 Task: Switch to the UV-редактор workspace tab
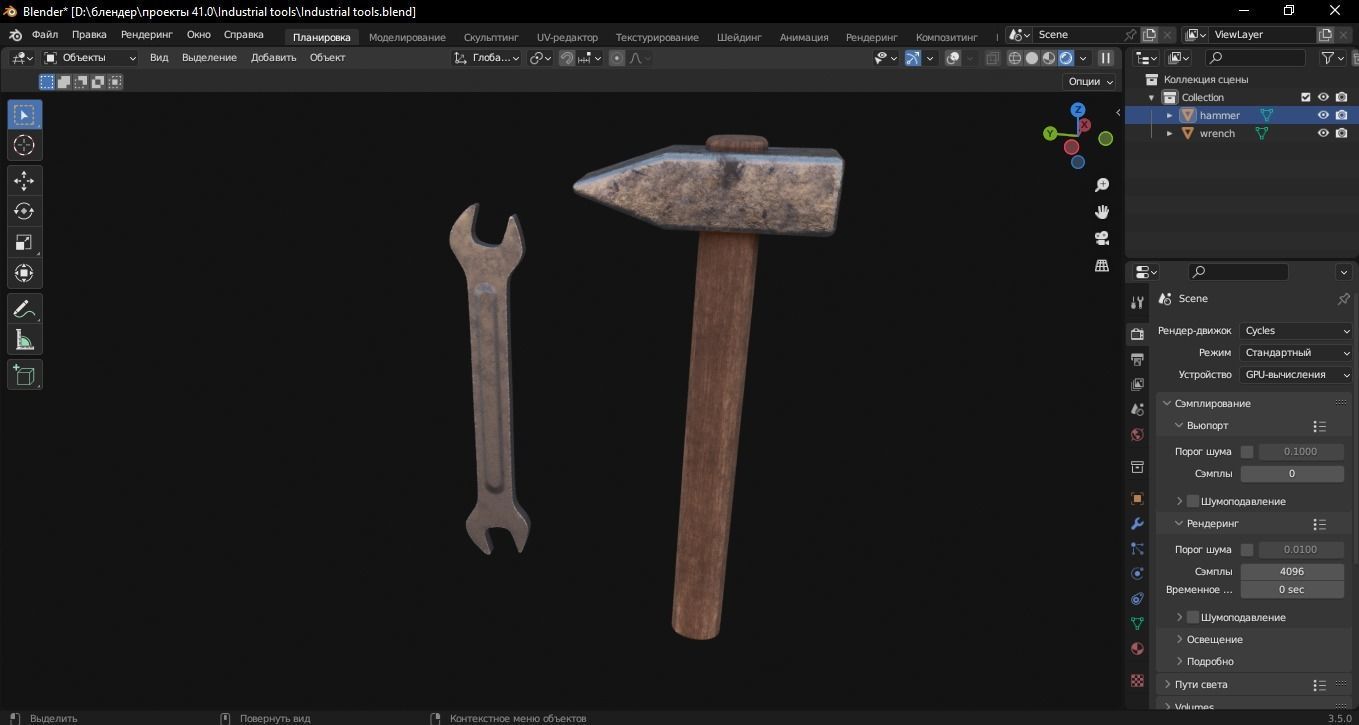click(567, 37)
